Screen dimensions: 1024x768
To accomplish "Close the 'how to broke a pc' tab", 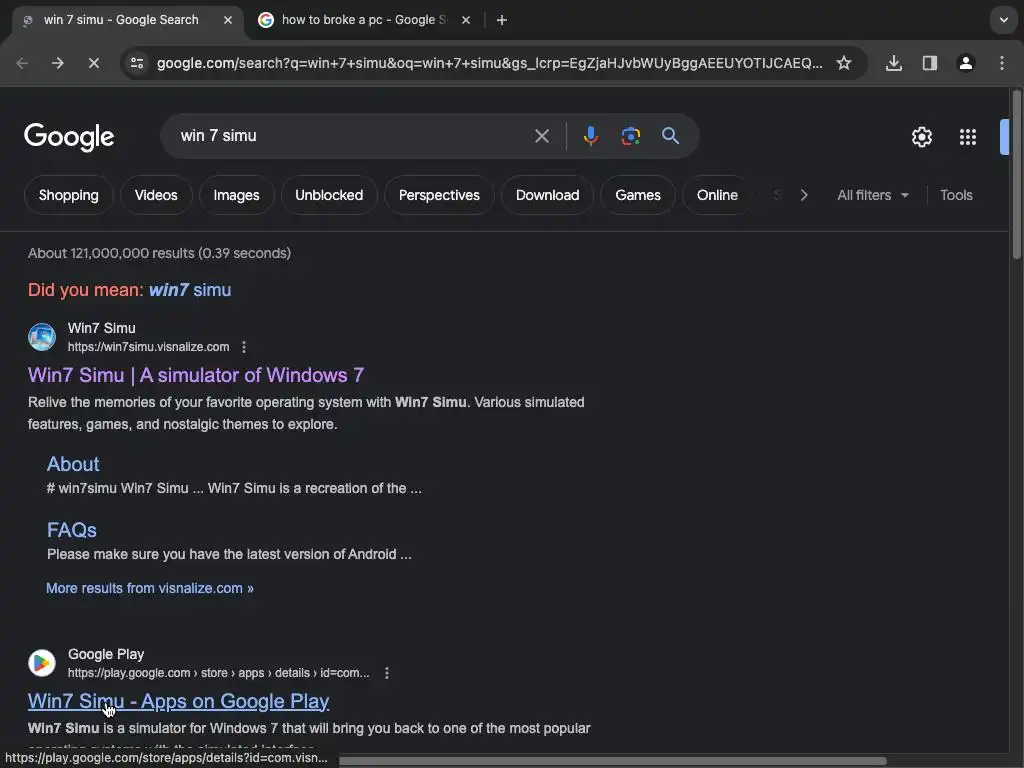I will pos(466,20).
